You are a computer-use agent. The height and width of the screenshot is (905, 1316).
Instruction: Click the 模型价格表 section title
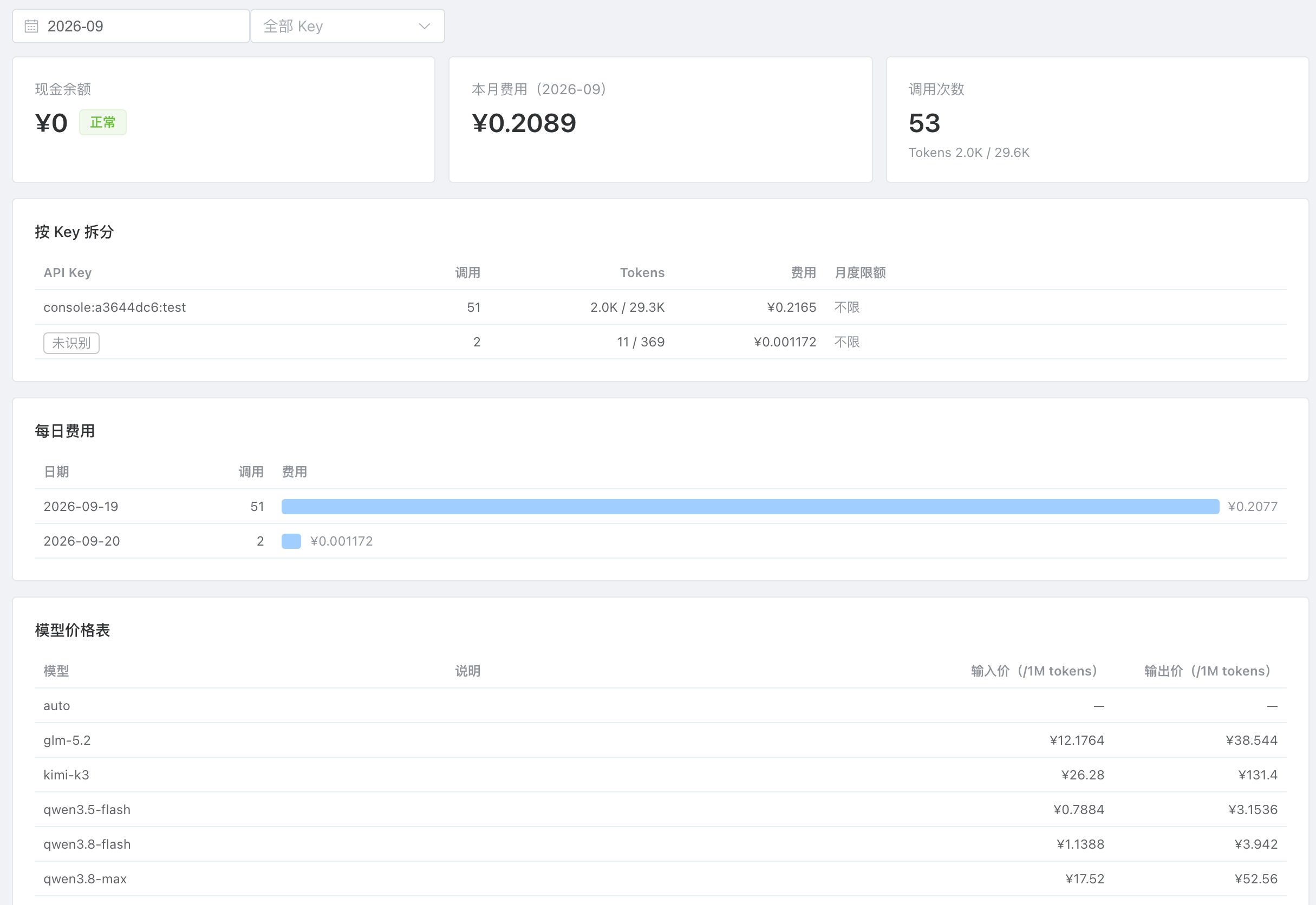coord(73,630)
